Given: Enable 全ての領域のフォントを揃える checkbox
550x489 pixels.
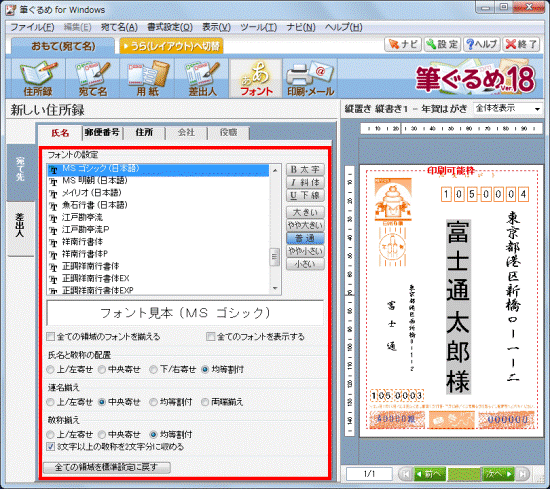Looking at the screenshot, I should tap(51, 337).
